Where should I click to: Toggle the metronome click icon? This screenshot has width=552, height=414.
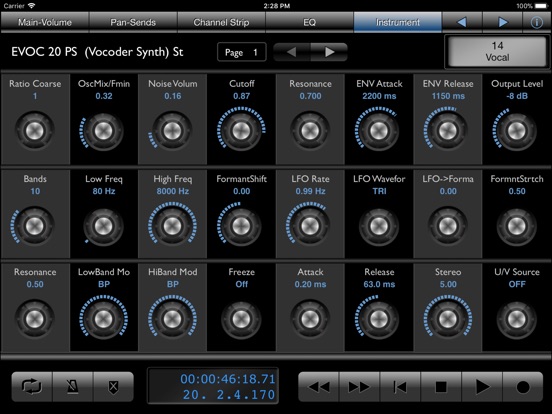point(73,387)
